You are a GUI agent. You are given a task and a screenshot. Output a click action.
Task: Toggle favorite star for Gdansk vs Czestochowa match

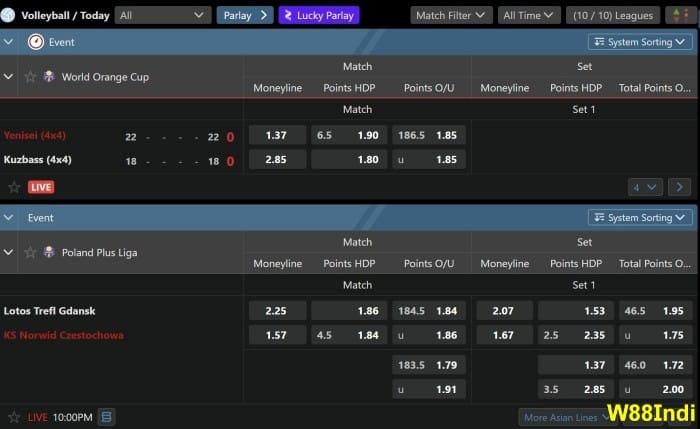(x=14, y=417)
